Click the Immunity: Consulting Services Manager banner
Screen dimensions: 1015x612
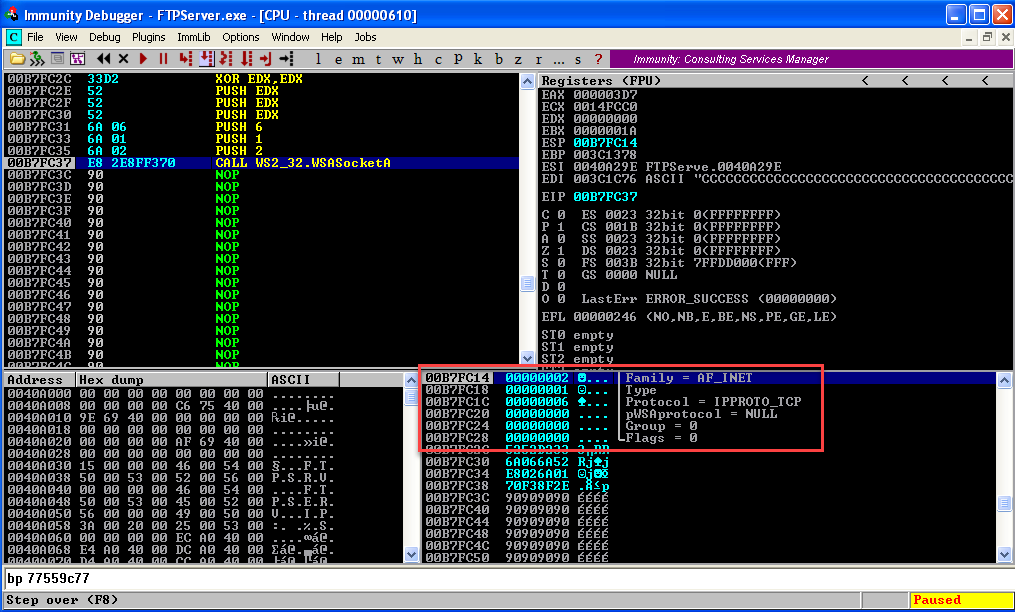[811, 60]
